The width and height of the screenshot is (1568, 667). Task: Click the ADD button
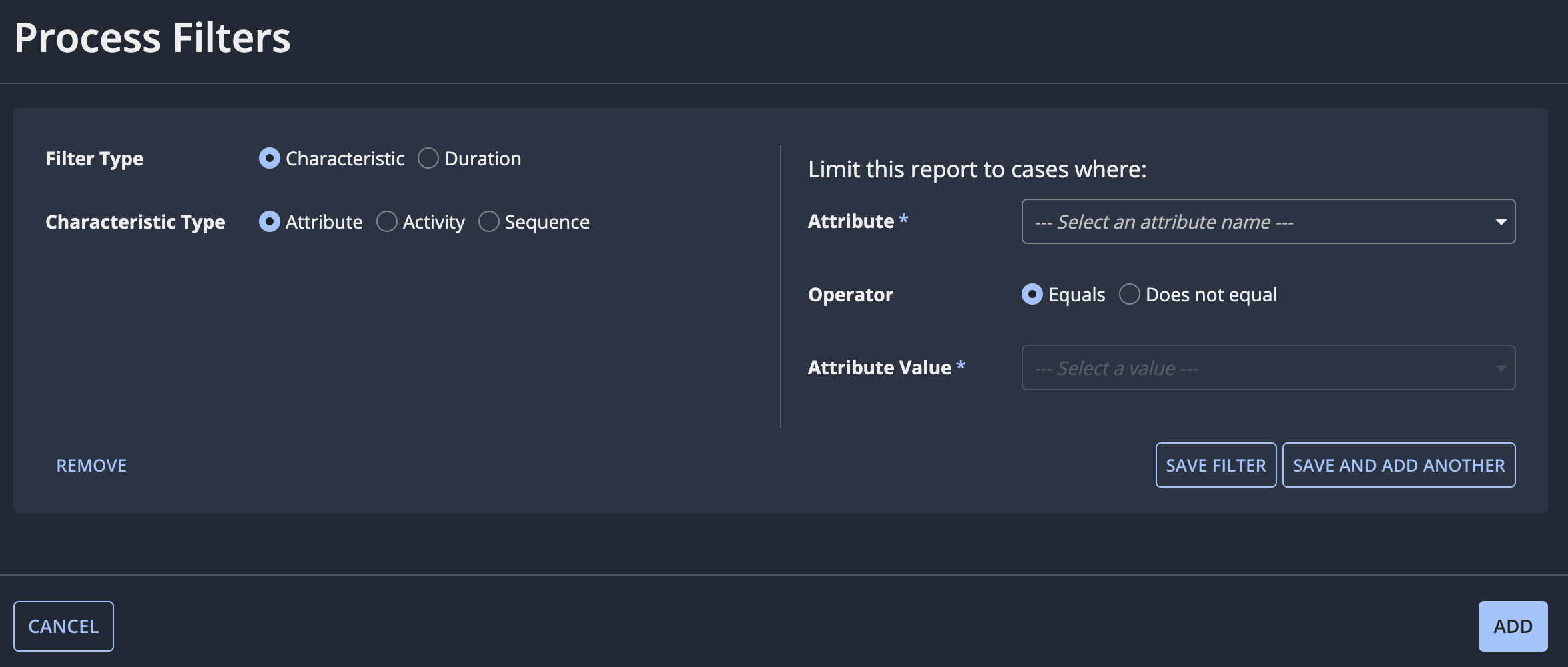click(1513, 626)
